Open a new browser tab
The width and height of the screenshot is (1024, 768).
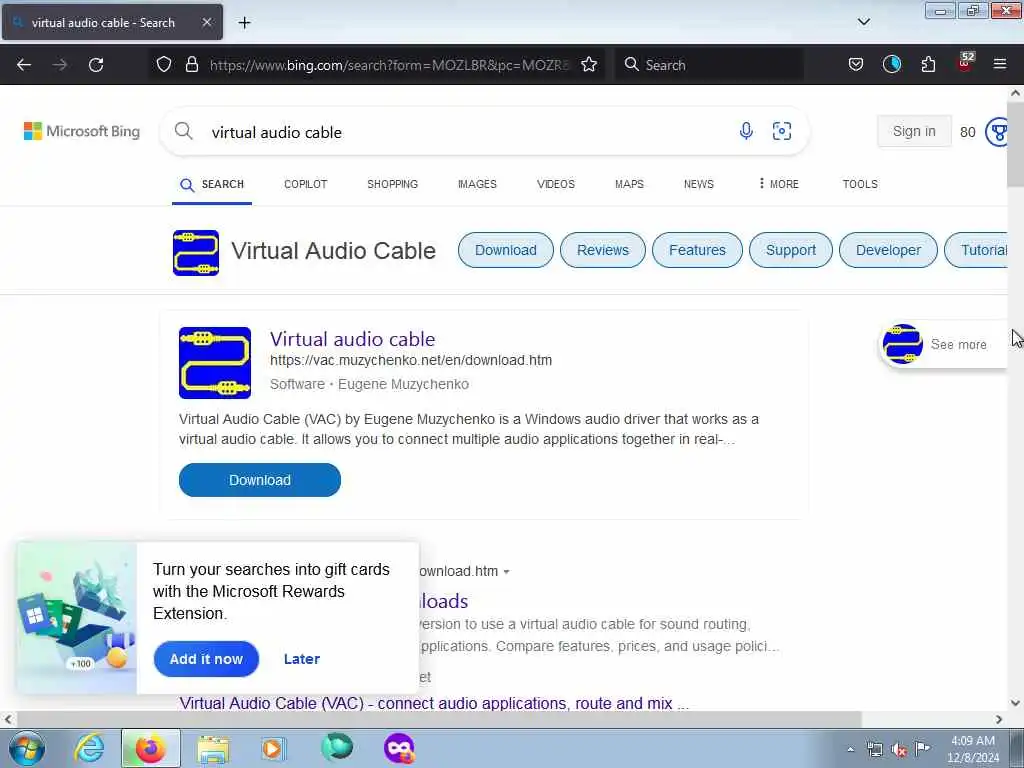244,22
